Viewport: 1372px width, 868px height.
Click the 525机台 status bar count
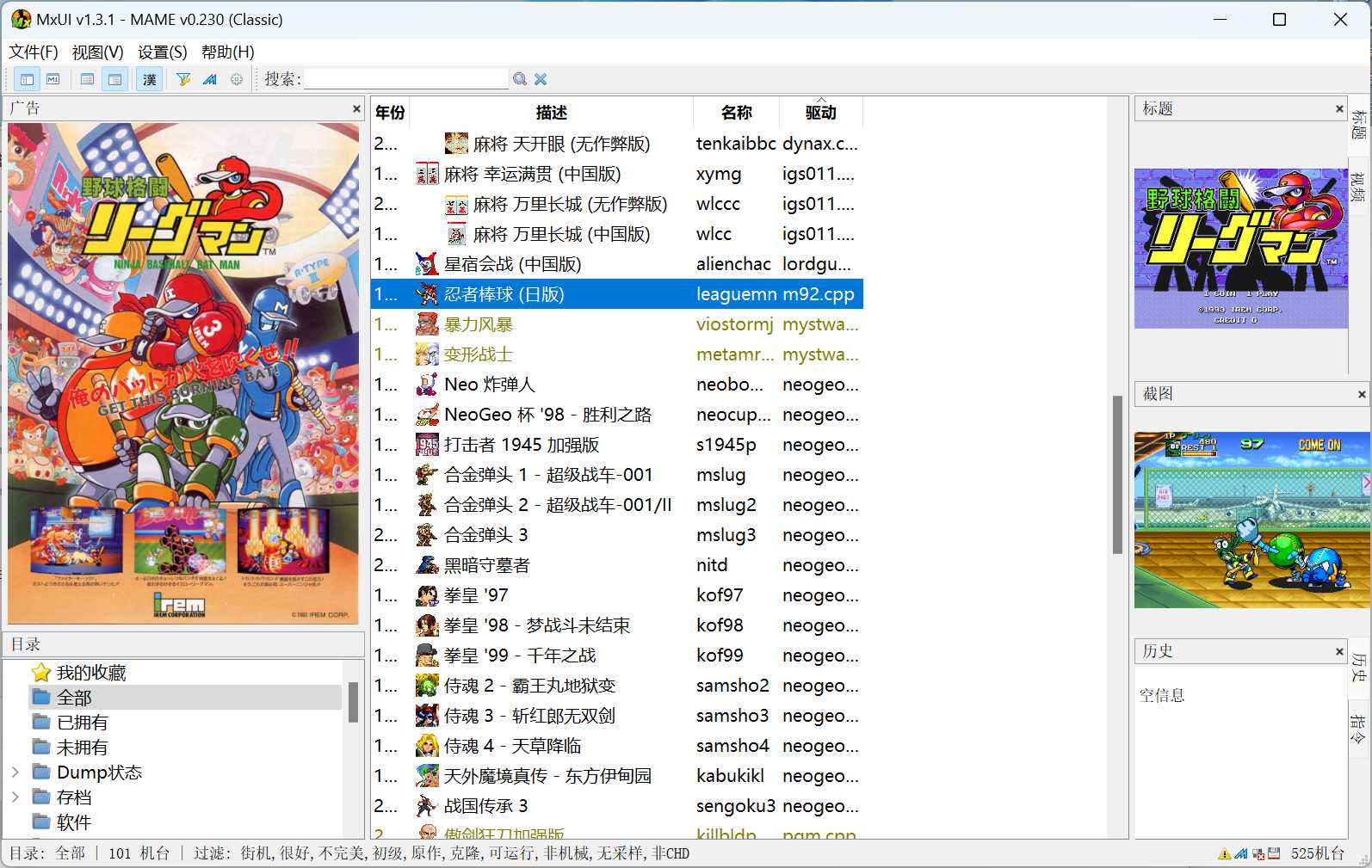[x=1318, y=853]
